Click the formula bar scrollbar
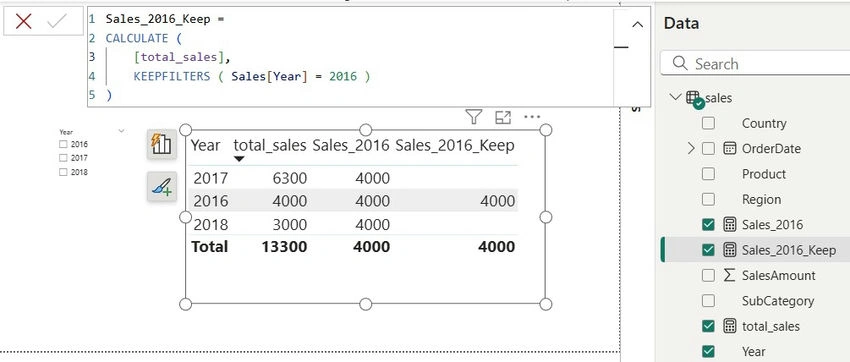The image size is (850, 362). (x=621, y=47)
